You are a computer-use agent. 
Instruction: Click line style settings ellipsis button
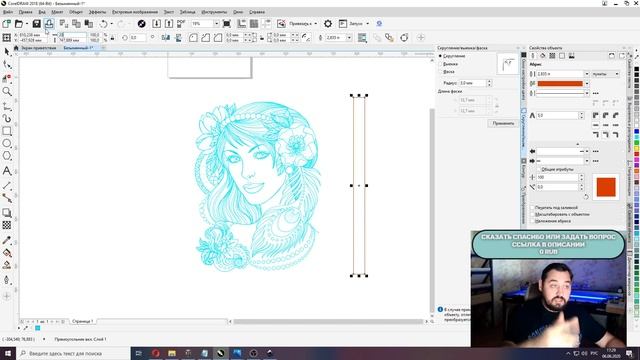[x=596, y=93]
